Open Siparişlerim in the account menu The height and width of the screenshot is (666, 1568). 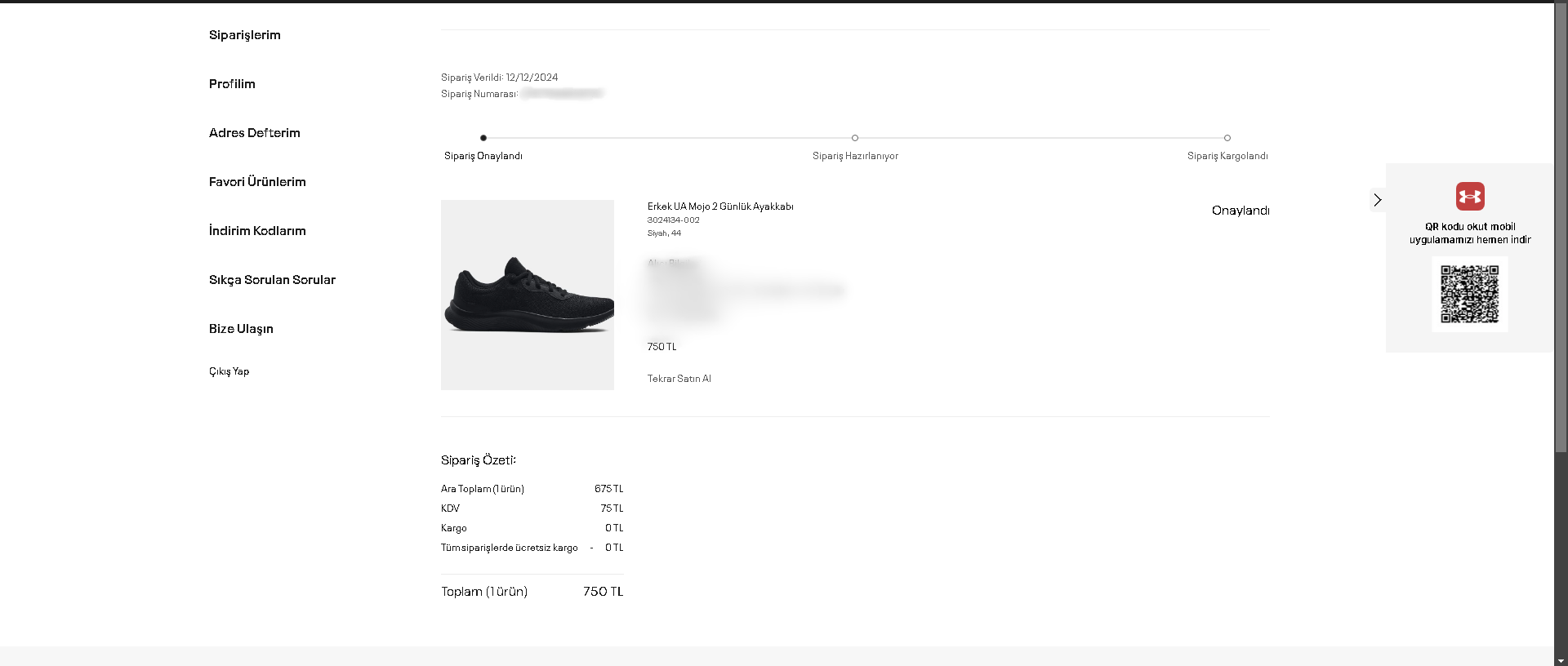coord(244,35)
